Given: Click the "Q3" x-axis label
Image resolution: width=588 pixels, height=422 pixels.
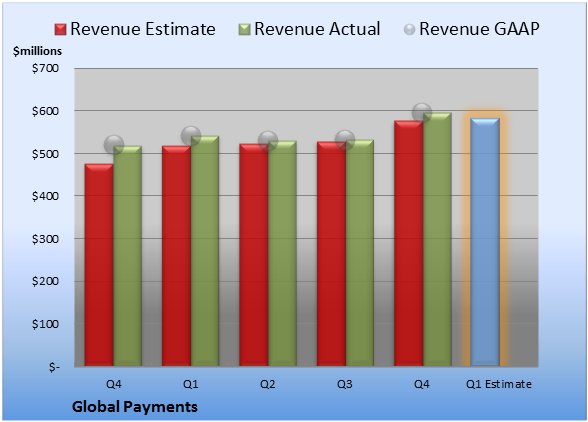Looking at the screenshot, I should [345, 384].
